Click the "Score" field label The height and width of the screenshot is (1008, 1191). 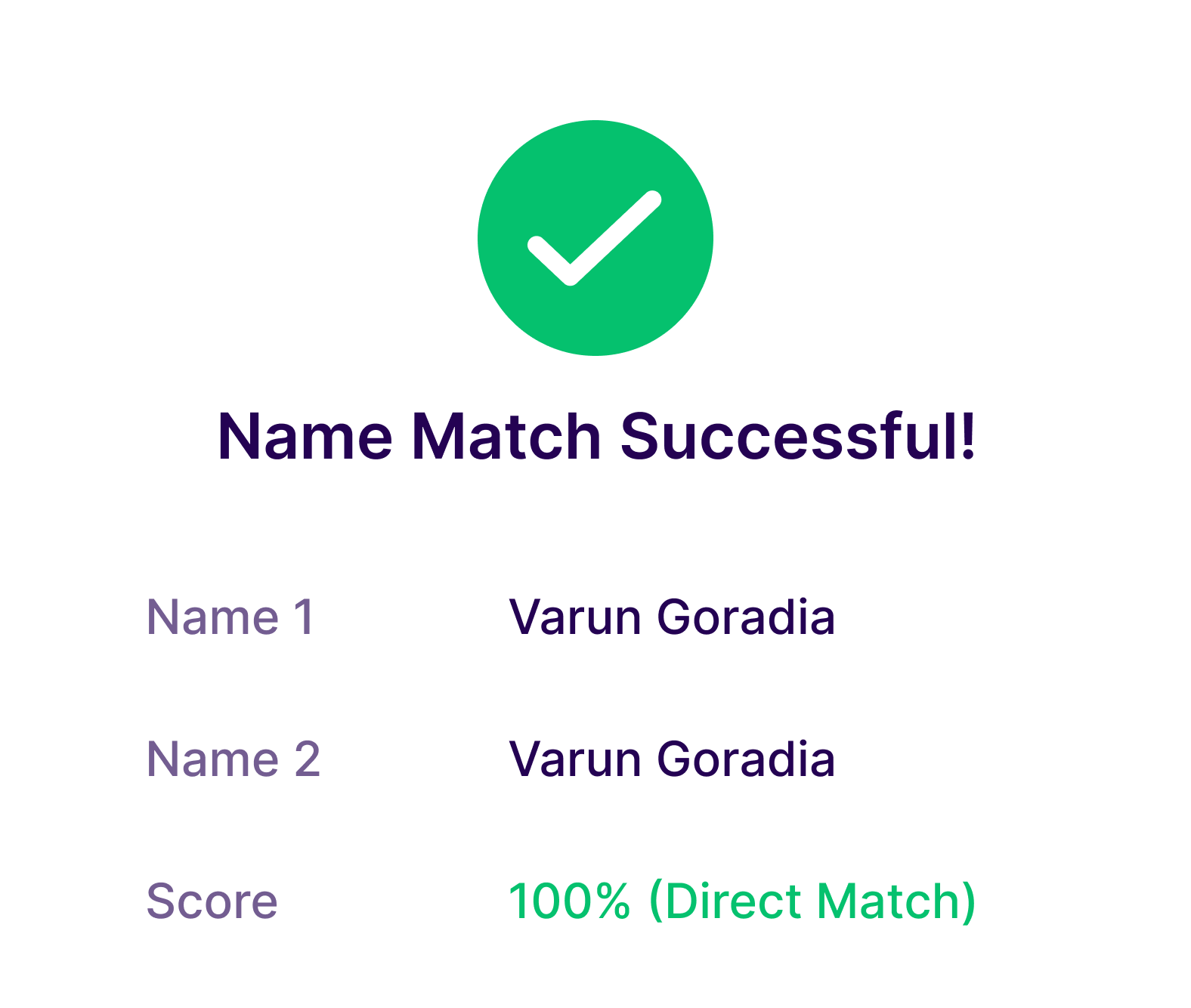[x=212, y=901]
